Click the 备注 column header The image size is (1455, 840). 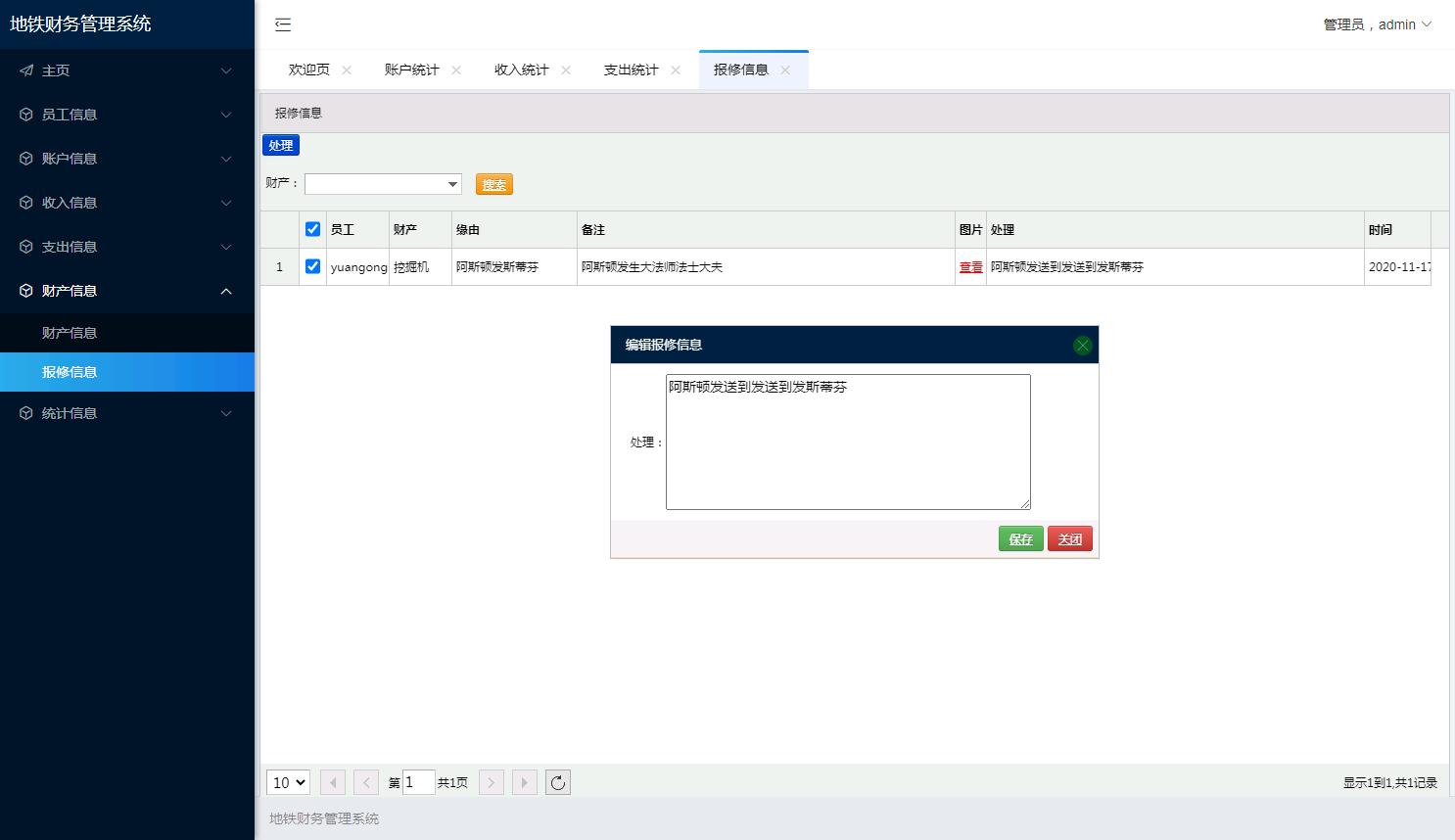(x=766, y=229)
